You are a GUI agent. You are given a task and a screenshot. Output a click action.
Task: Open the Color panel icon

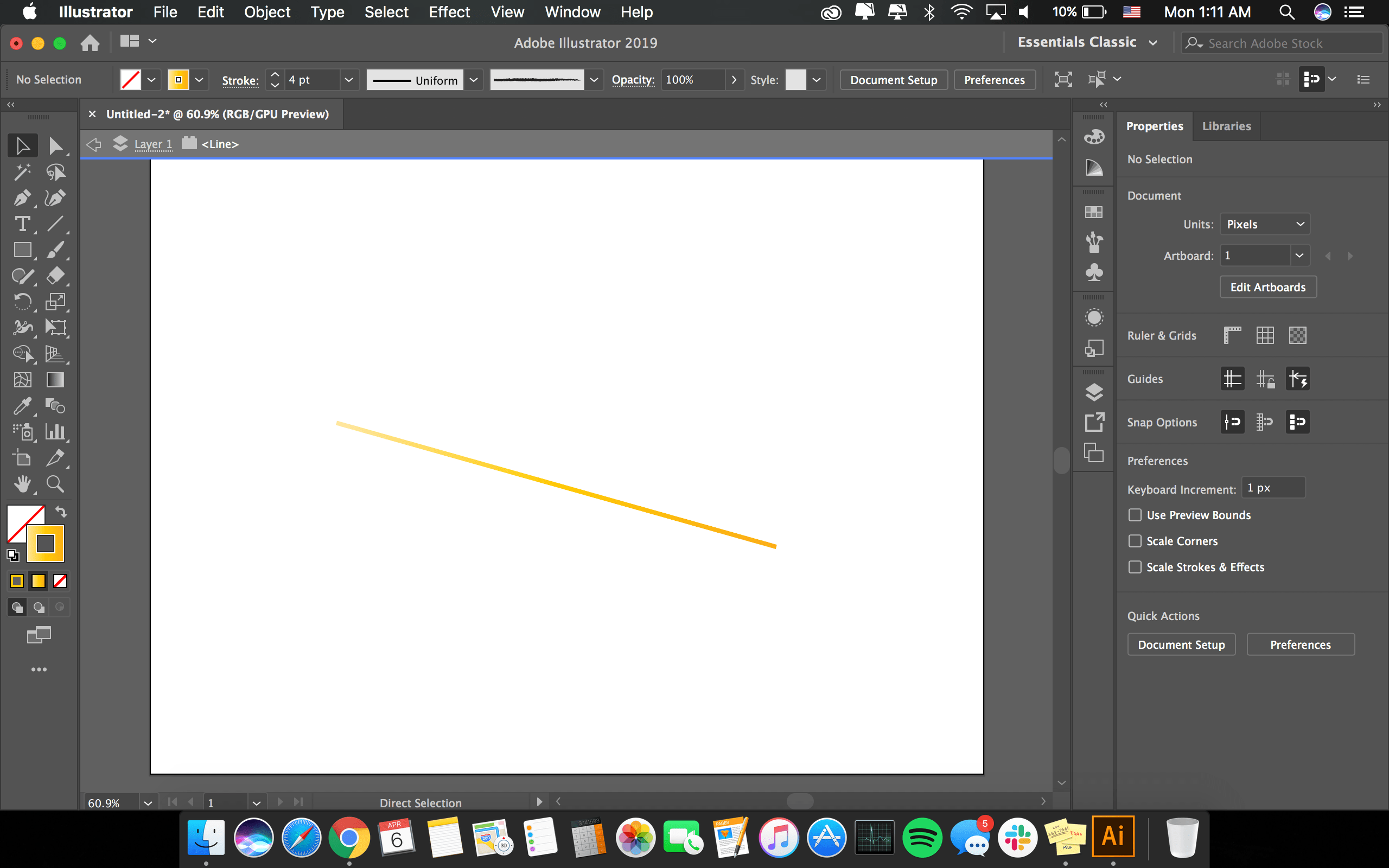[1093, 137]
